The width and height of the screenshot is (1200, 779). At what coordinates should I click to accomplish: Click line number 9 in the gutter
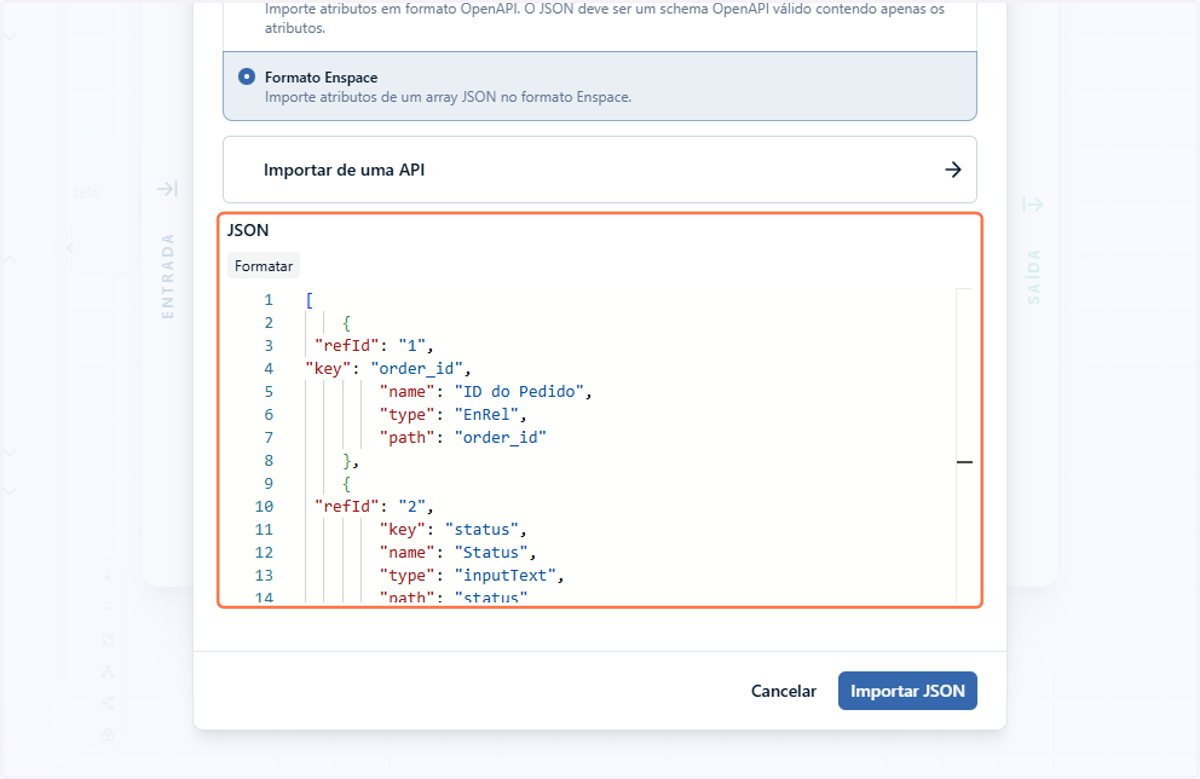point(268,484)
